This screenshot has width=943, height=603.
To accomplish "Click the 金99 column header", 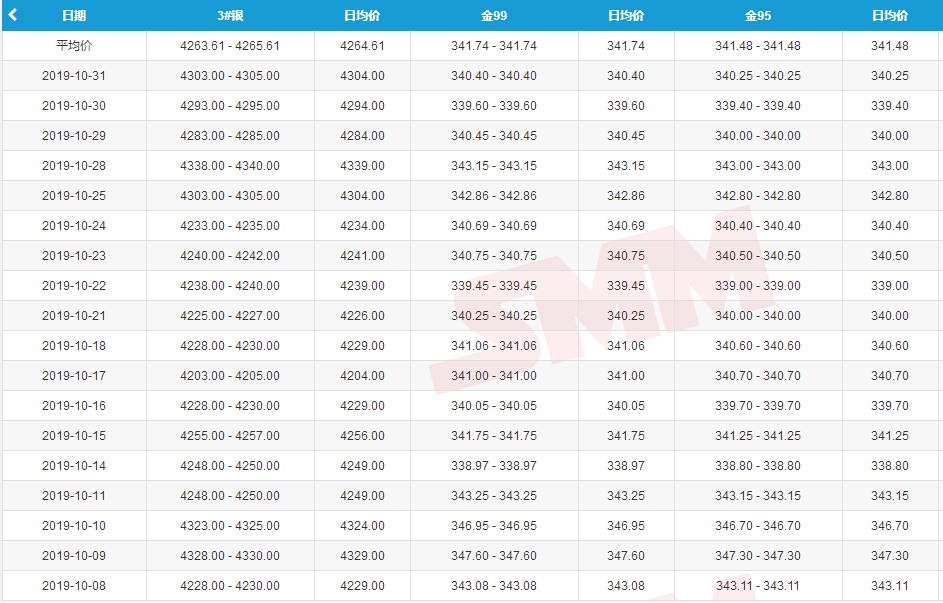I will coord(493,16).
